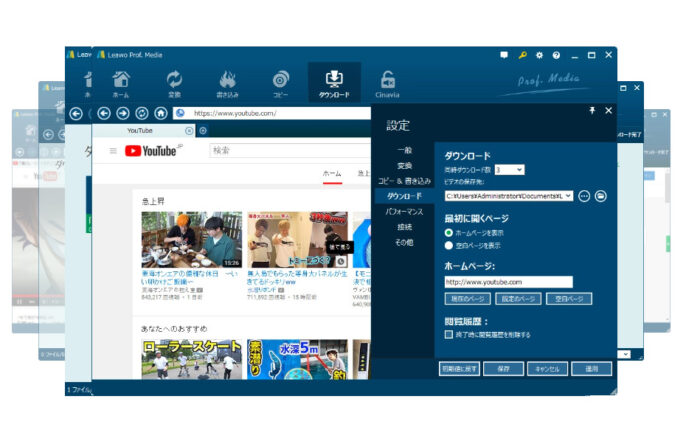Open その他 settings category

tap(404, 242)
